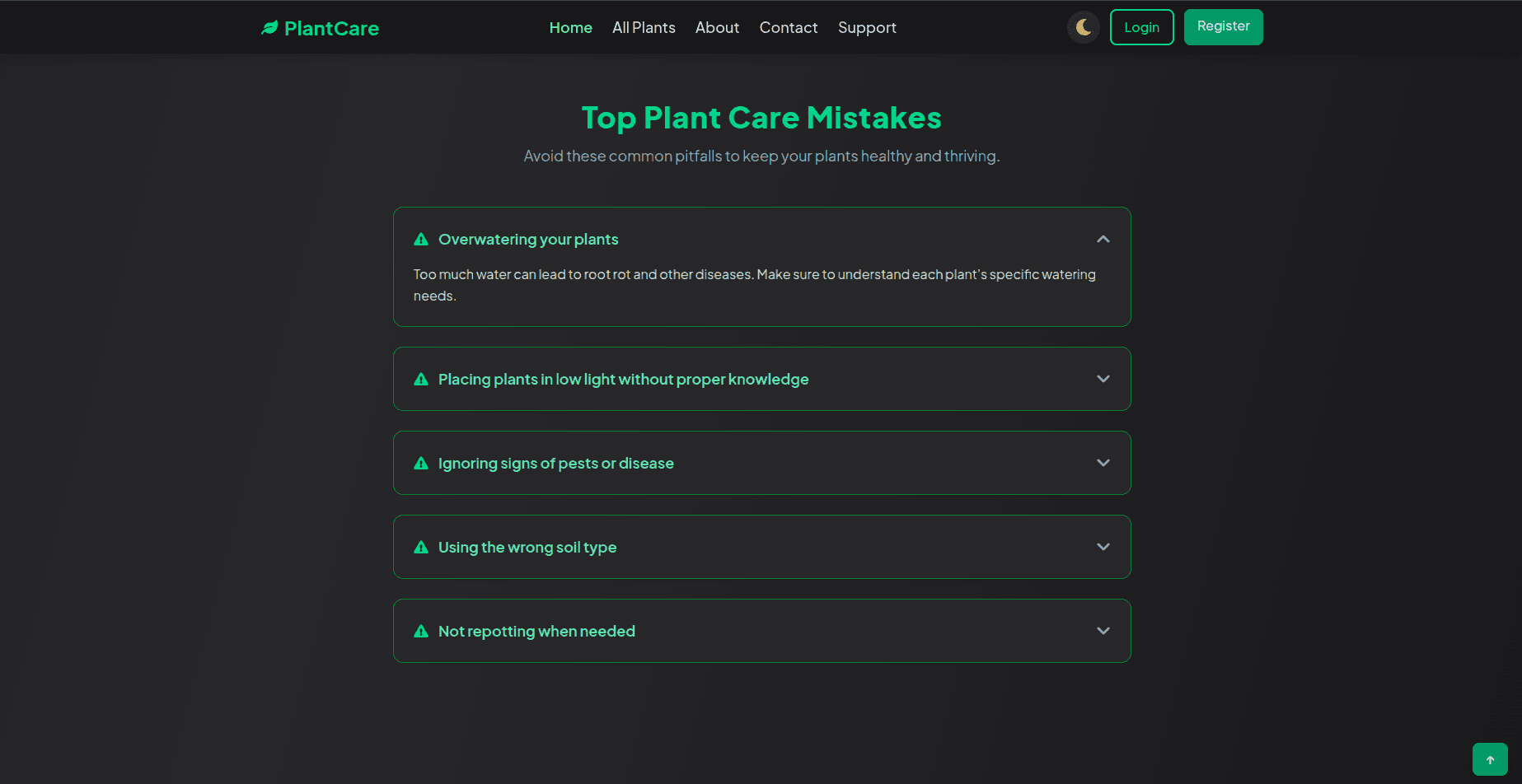Click the warning icon for repotting mistake
Screen dimensions: 1522x784
click(x=421, y=631)
